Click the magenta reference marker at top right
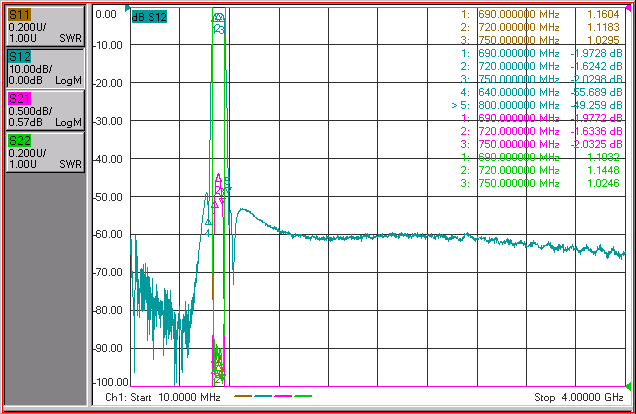Viewport: 636px width, 414px height. (x=628, y=8)
